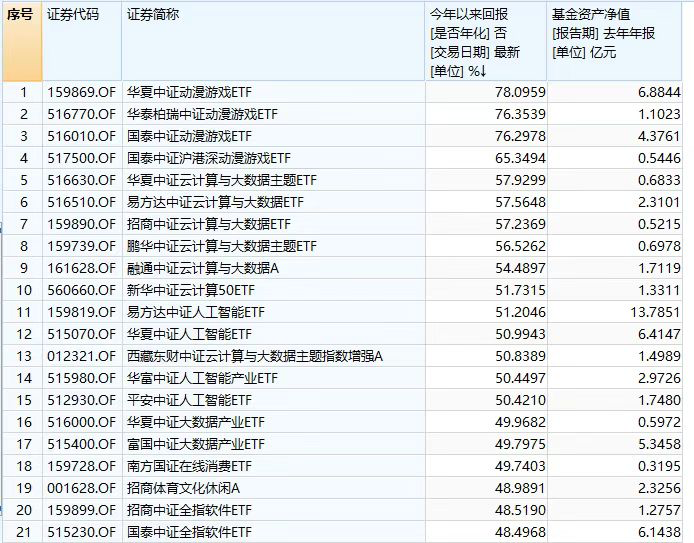Open 华夏中证大数据产业ETF name
Image resolution: width=694 pixels, height=543 pixels.
coord(196,422)
